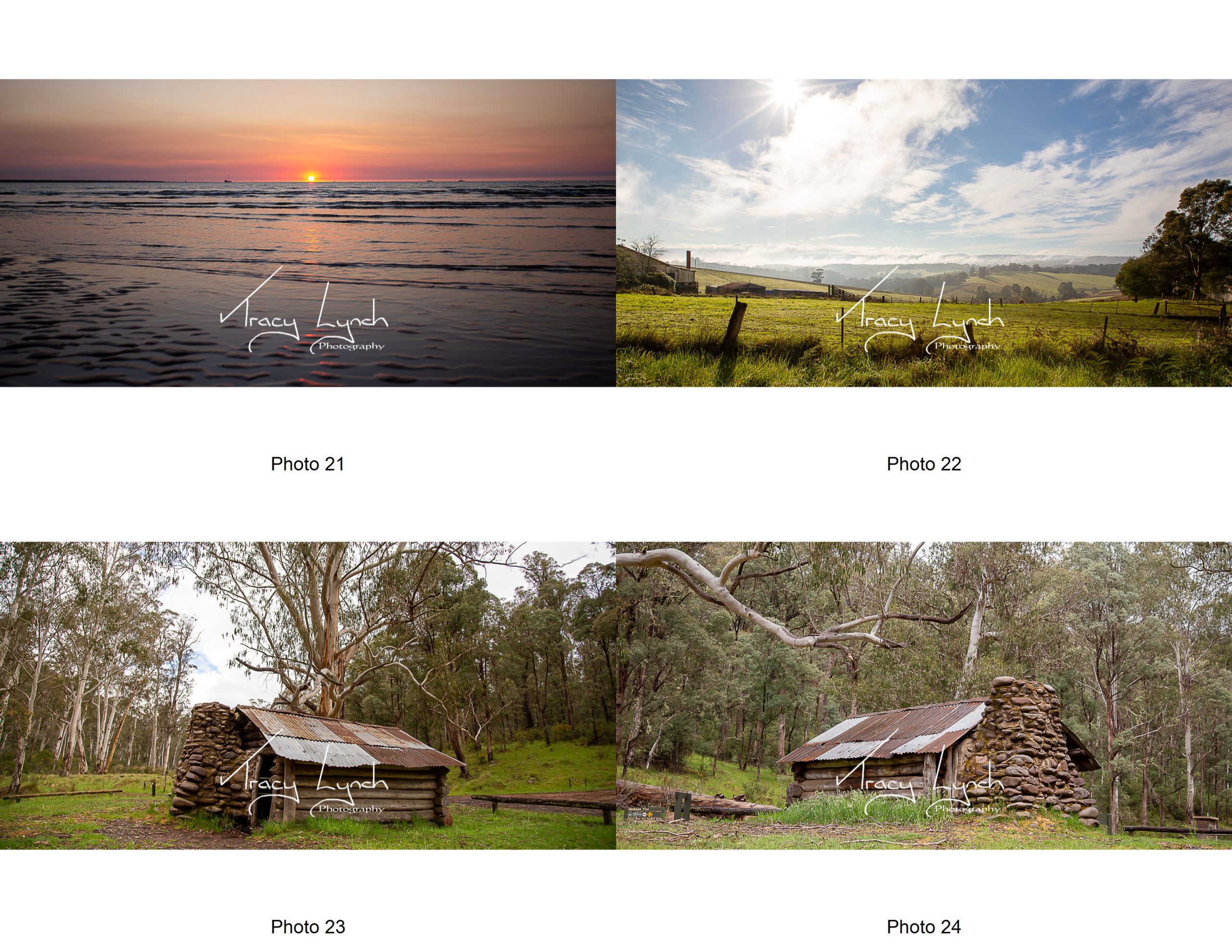The height and width of the screenshot is (952, 1232).
Task: Click the 'Photo 22' caption
Action: 924,464
